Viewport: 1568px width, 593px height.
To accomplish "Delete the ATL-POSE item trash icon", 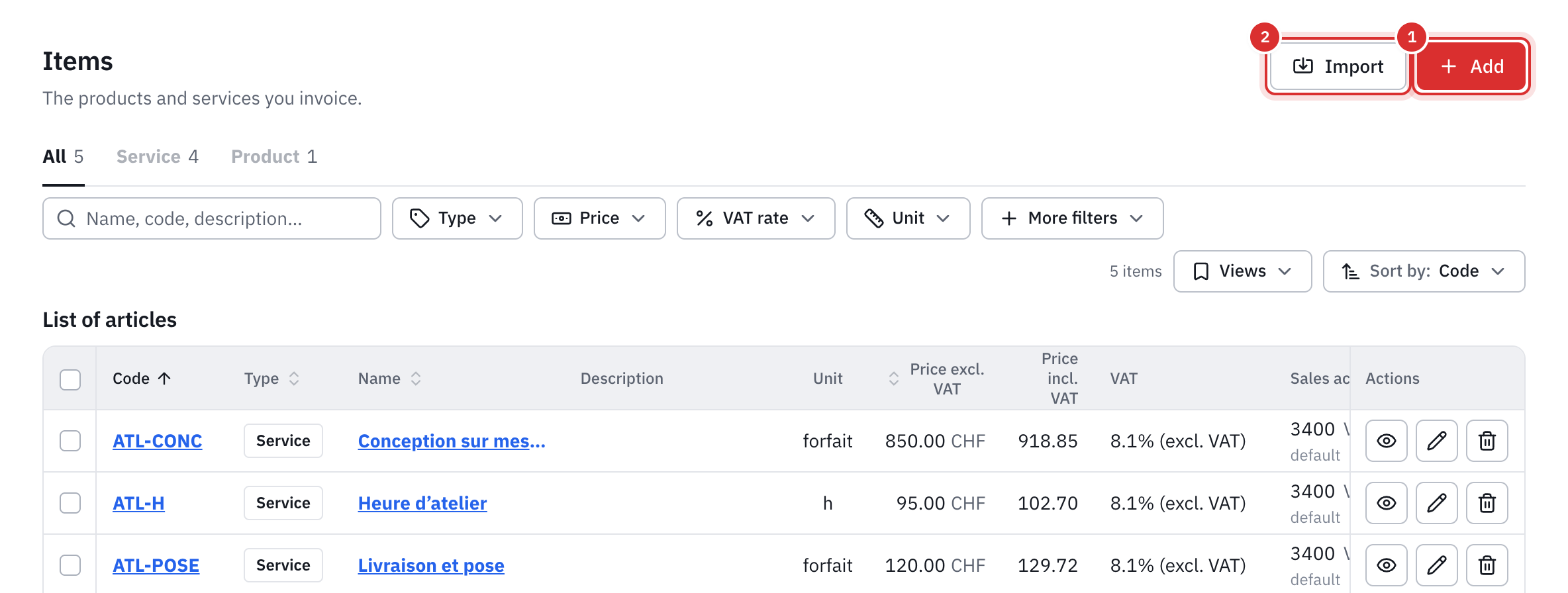I will tap(1487, 565).
